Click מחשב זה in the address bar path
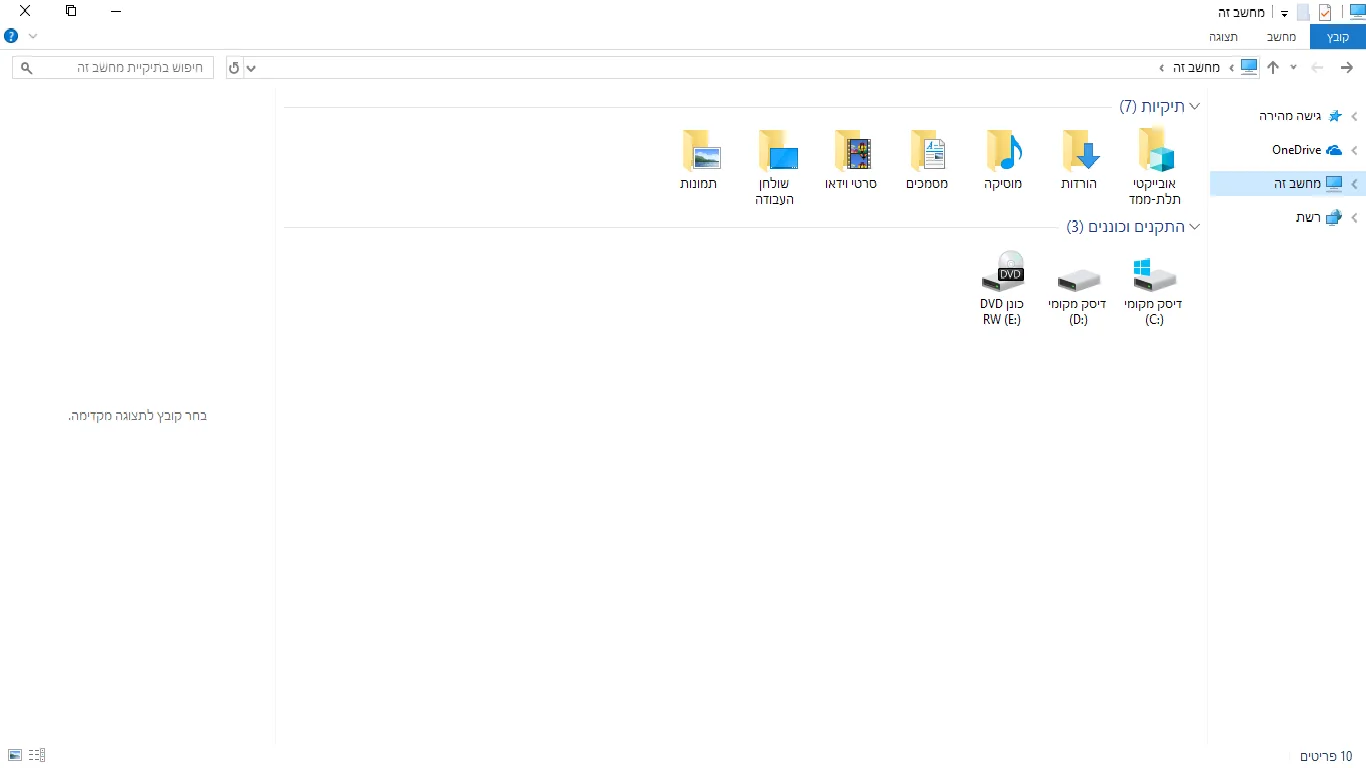Viewport: 1366px width, 768px height. pos(1197,67)
